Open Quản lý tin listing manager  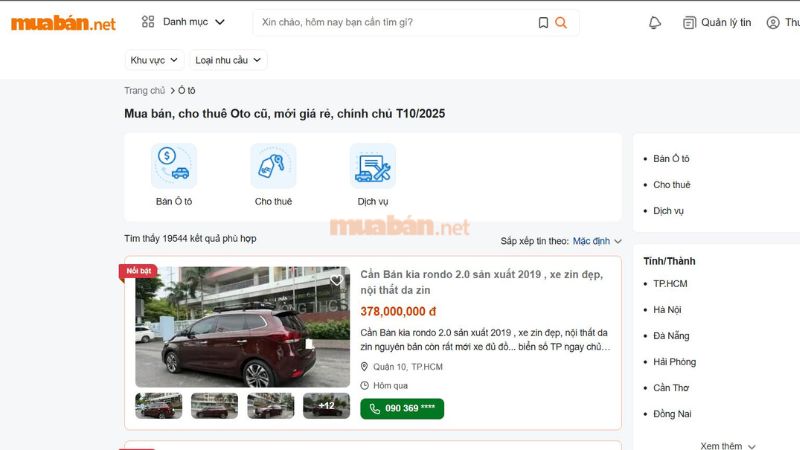coord(717,22)
